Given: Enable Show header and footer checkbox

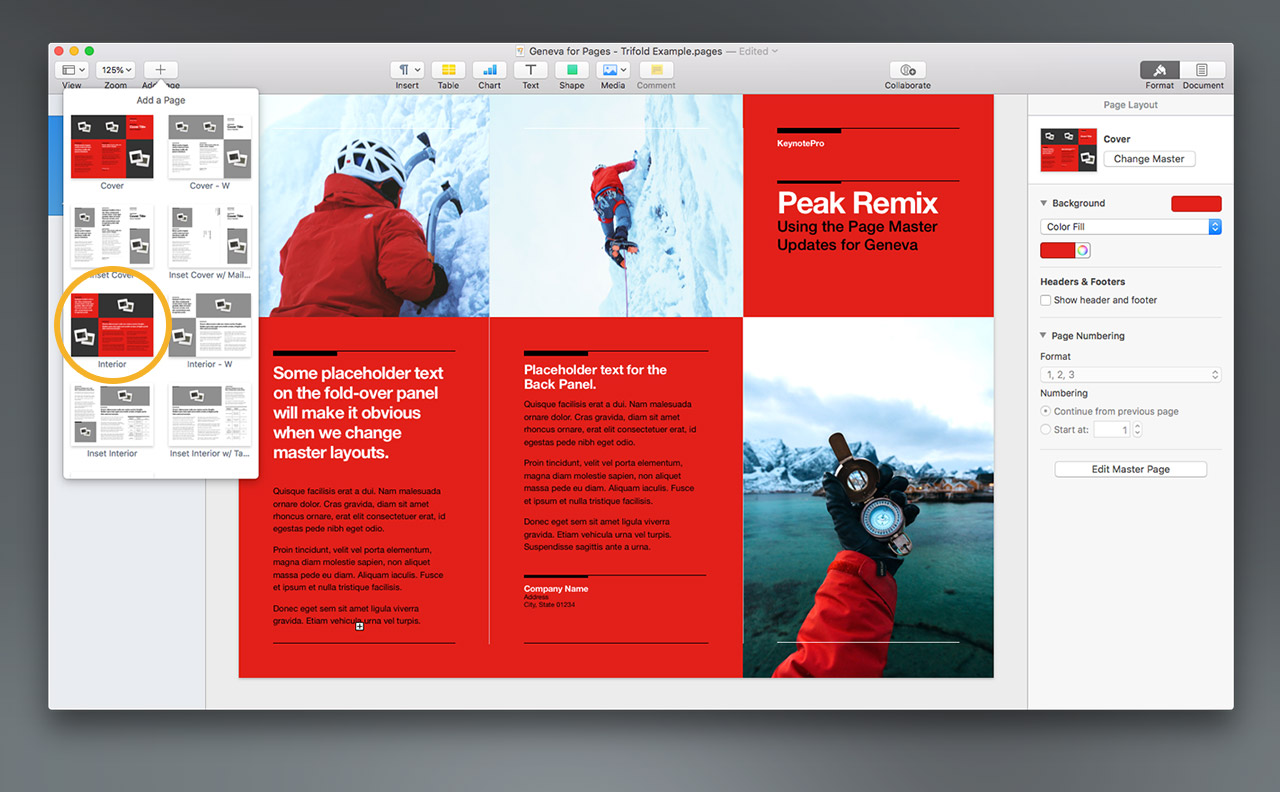Looking at the screenshot, I should pos(1046,300).
